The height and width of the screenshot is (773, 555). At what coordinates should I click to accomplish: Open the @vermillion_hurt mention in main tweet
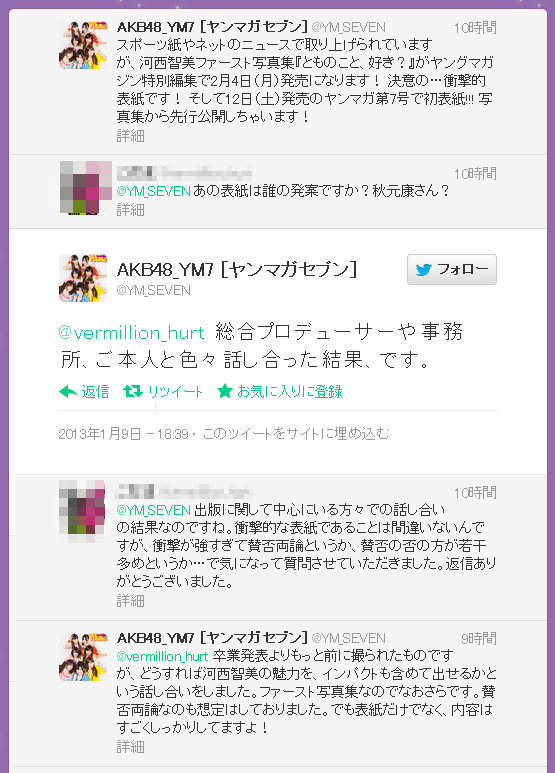[131, 333]
